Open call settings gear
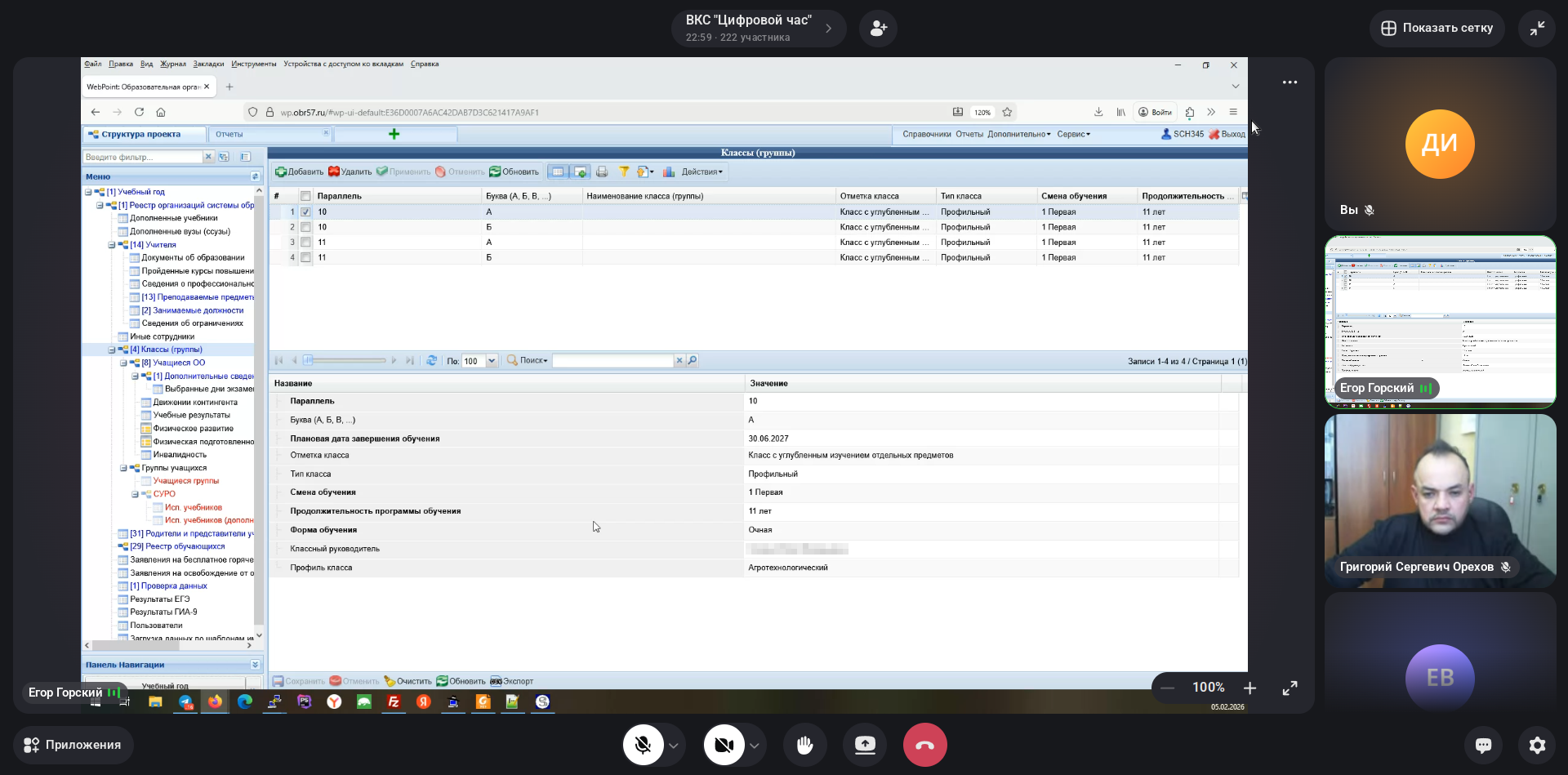The width and height of the screenshot is (1568, 775). pos(1537,745)
